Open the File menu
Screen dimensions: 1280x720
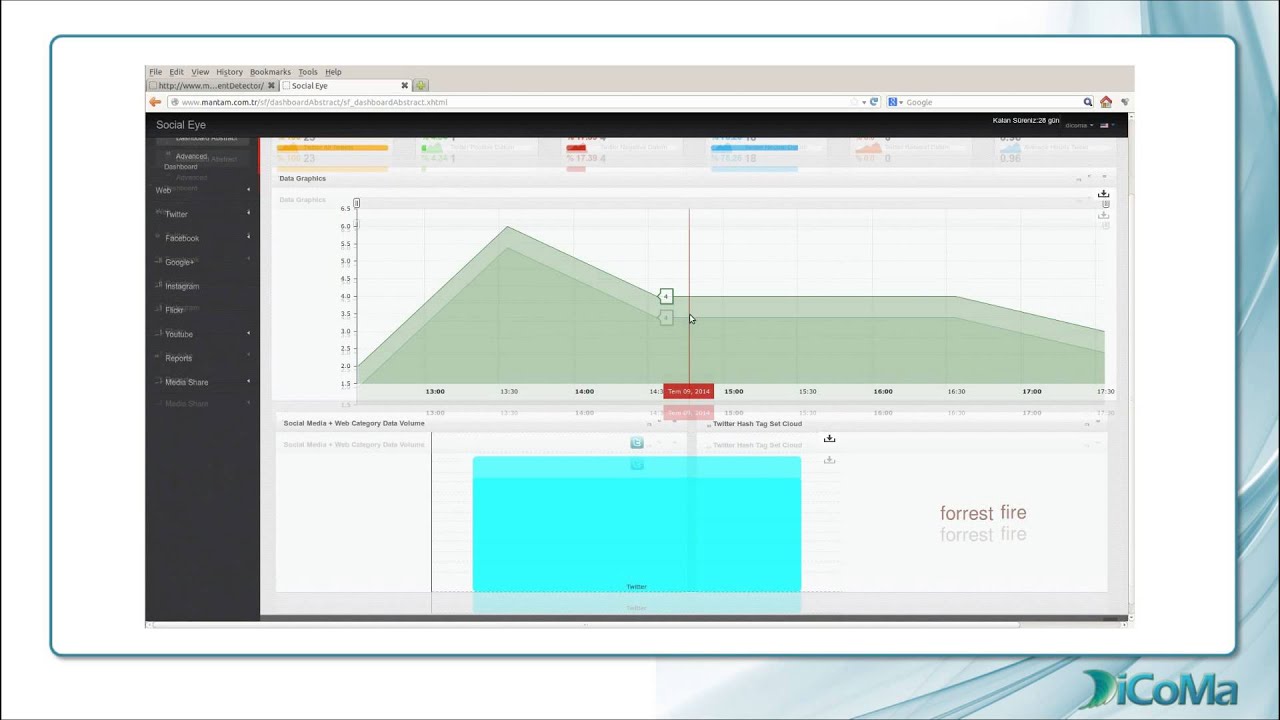(156, 72)
